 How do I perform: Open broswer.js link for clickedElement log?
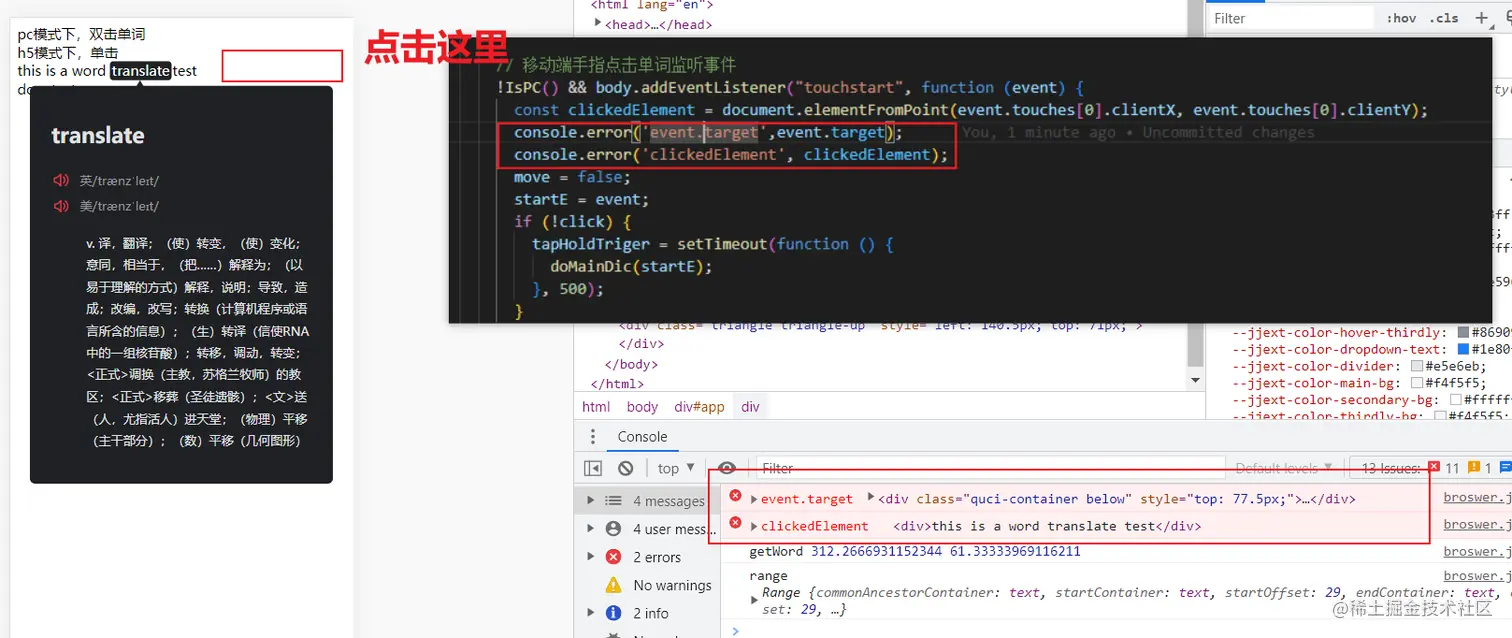(x=1477, y=524)
